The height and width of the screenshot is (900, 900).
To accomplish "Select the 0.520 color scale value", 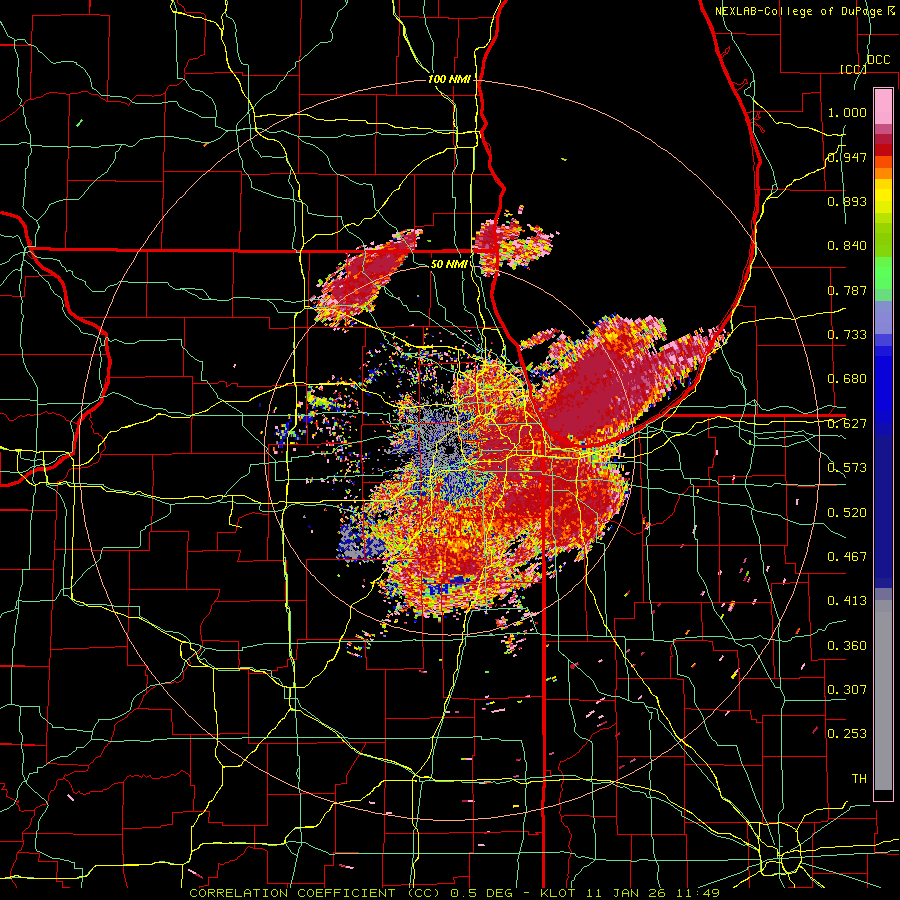I will 847,513.
